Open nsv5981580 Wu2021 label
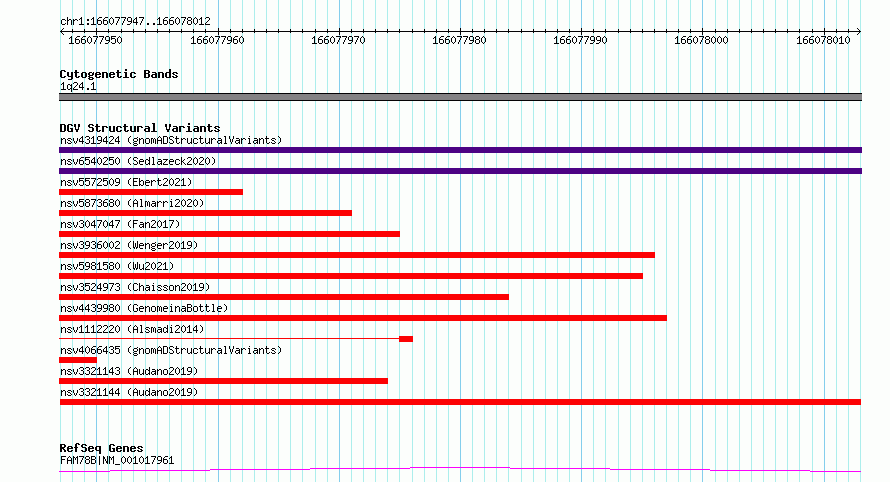This screenshot has width=890, height=482. click(x=117, y=266)
